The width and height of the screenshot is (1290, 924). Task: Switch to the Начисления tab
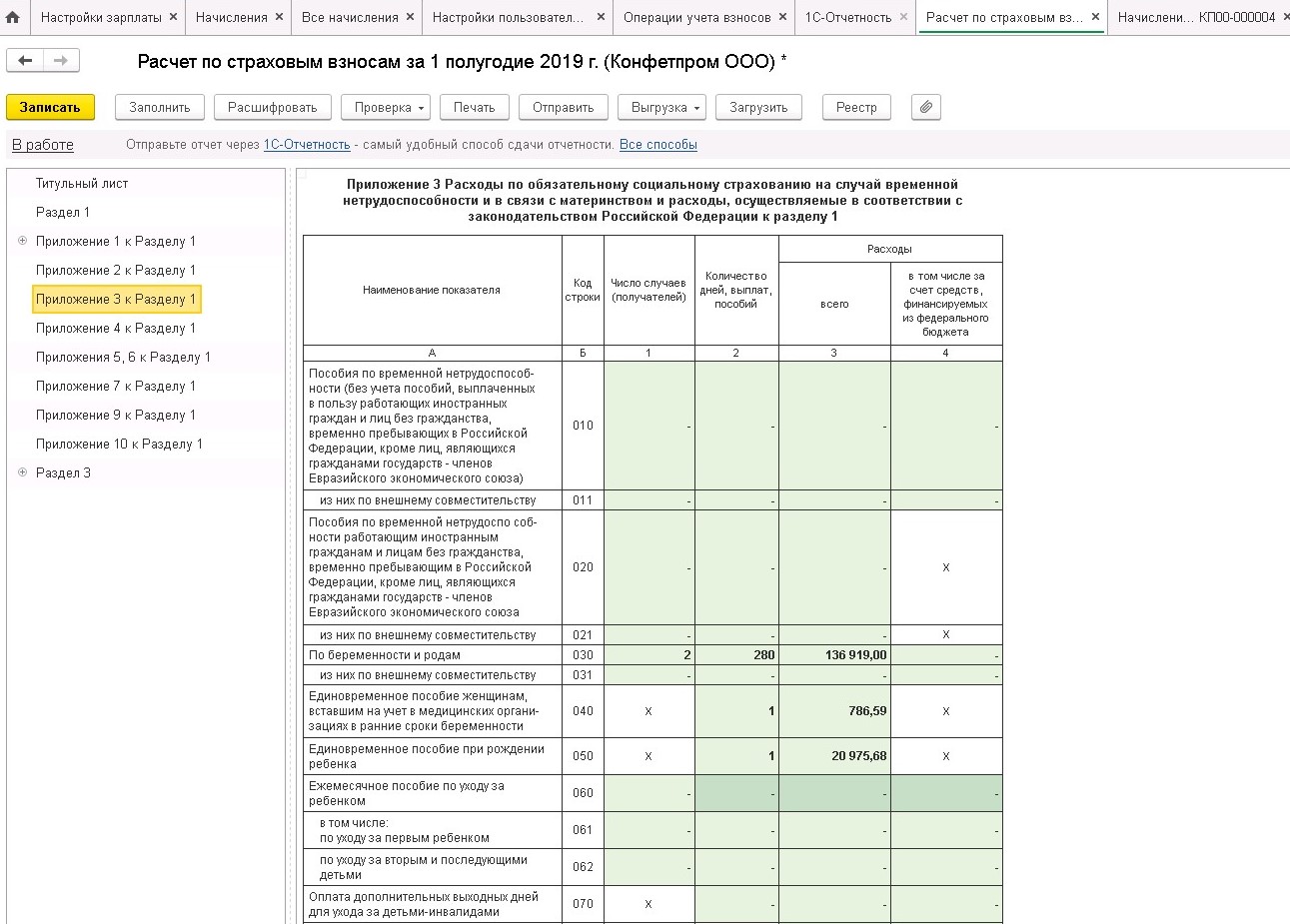231,17
